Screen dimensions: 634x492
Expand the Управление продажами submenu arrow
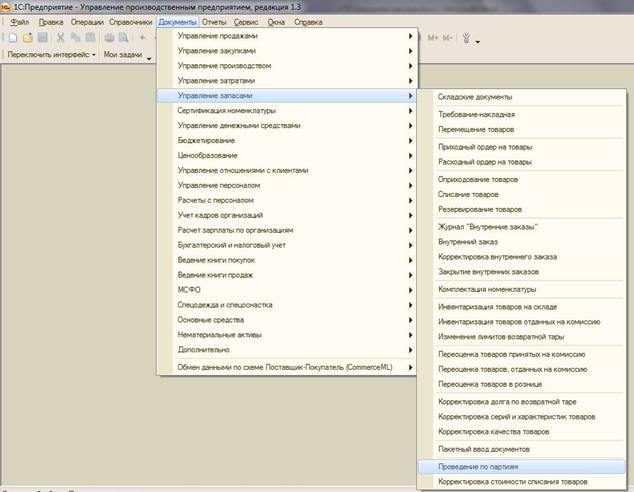pos(410,36)
